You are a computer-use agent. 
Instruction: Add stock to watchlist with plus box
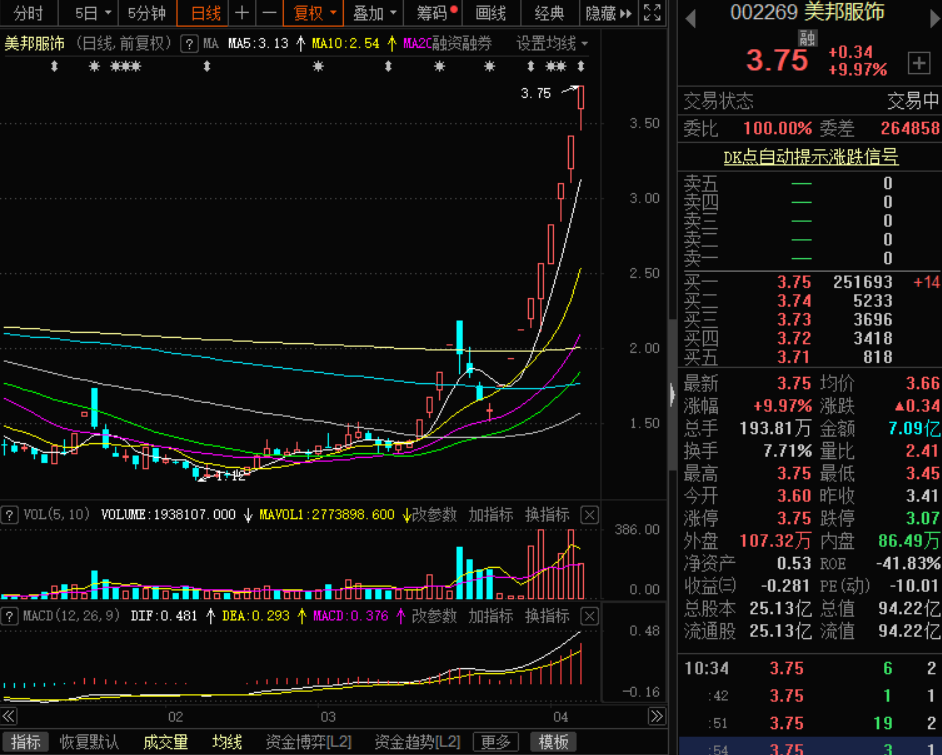(918, 63)
